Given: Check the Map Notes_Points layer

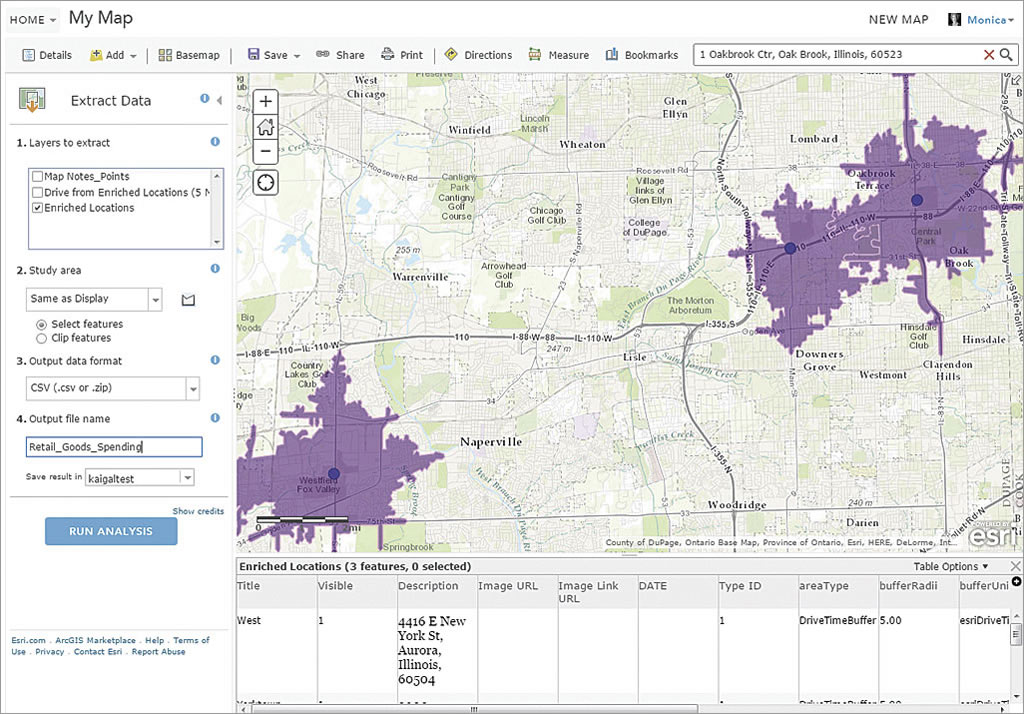Looking at the screenshot, I should (x=38, y=176).
